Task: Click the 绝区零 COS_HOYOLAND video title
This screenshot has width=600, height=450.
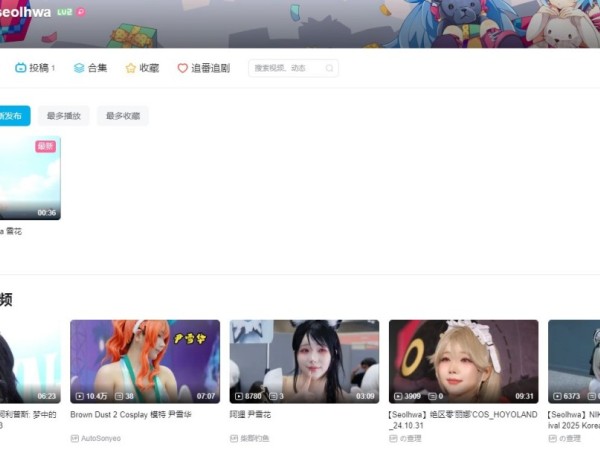Action: pos(463,420)
